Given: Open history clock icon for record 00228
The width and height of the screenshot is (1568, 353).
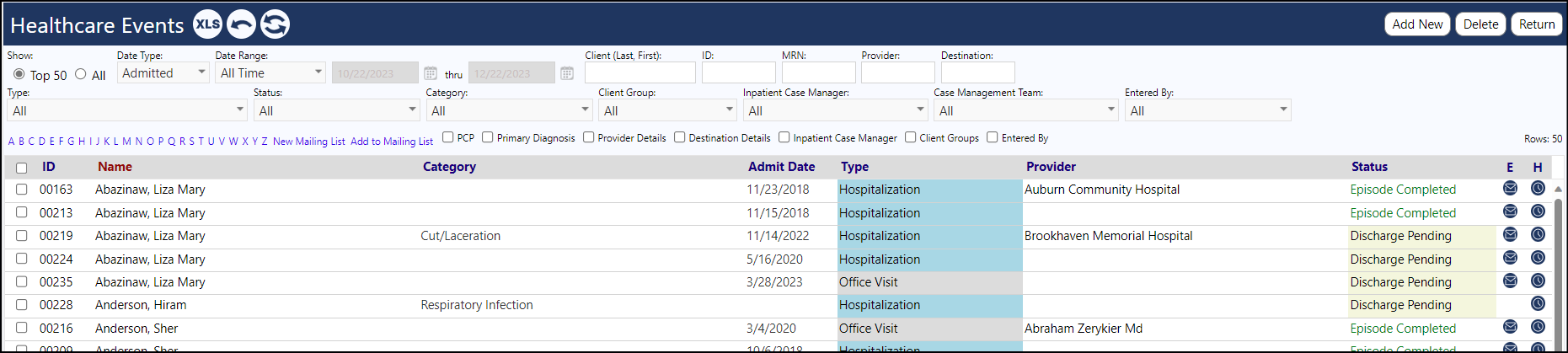Looking at the screenshot, I should [1538, 304].
